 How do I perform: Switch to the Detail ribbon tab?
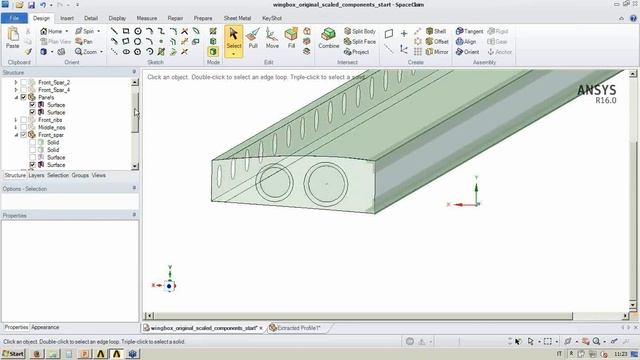pyautogui.click(x=91, y=18)
